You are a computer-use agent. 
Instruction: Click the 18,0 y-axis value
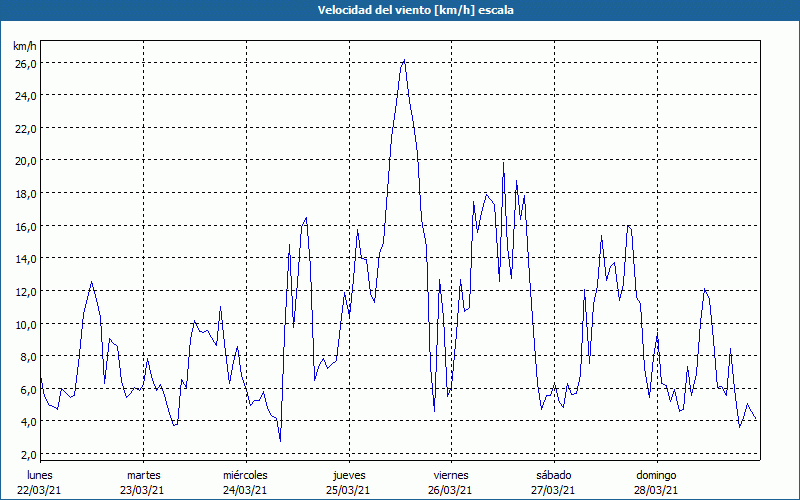[x=26, y=194]
